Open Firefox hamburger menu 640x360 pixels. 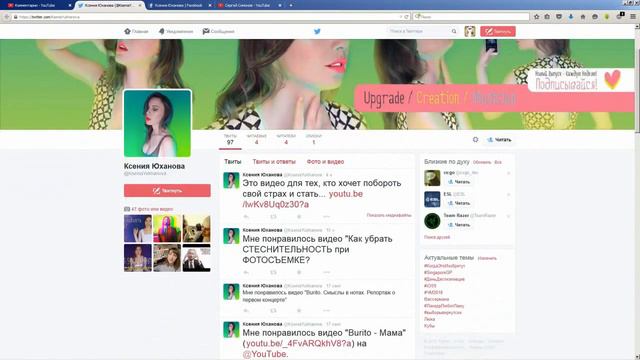(x=633, y=17)
